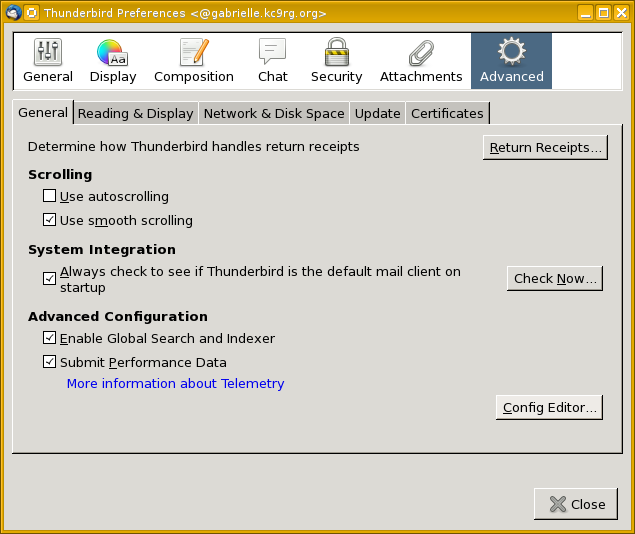Click the Thunderbird icon in title bar
Screen dimensions: 635x534
13,13
